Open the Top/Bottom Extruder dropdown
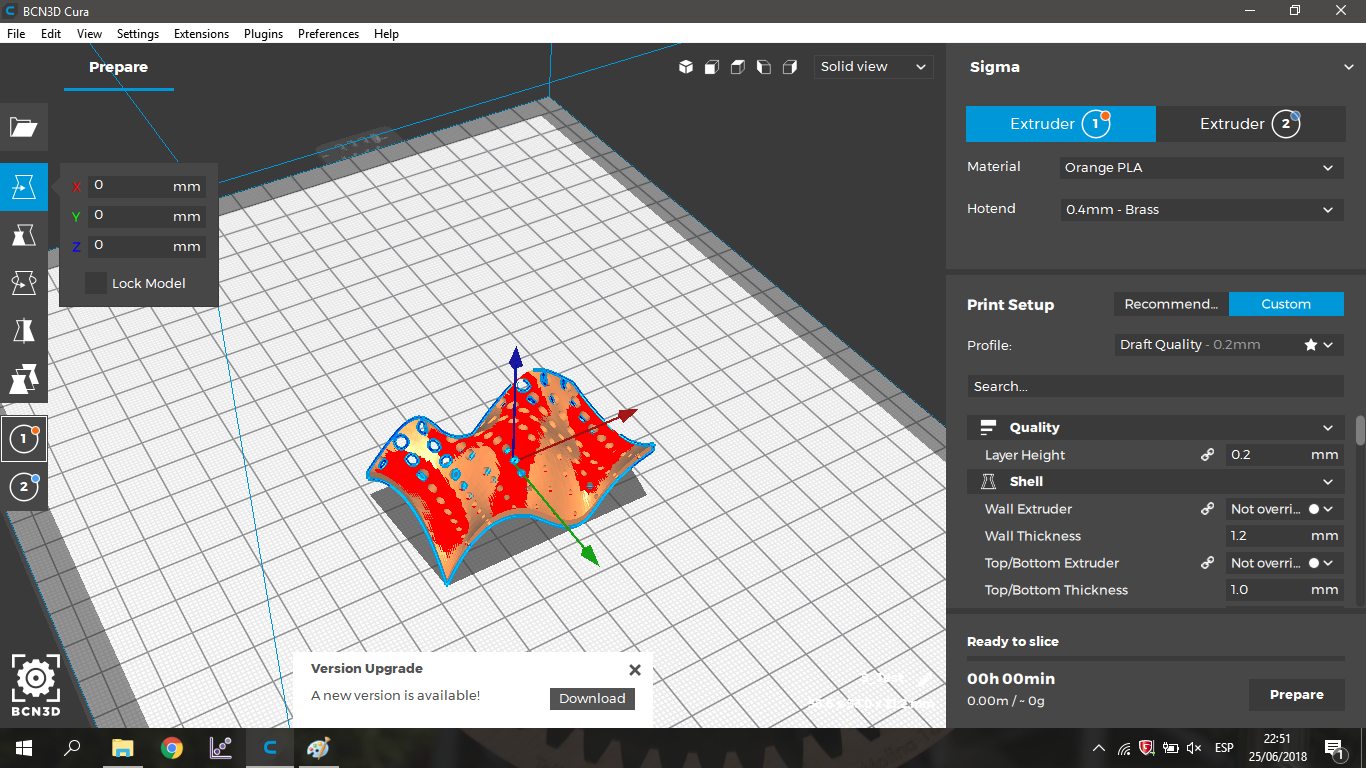1366x768 pixels. click(1285, 563)
